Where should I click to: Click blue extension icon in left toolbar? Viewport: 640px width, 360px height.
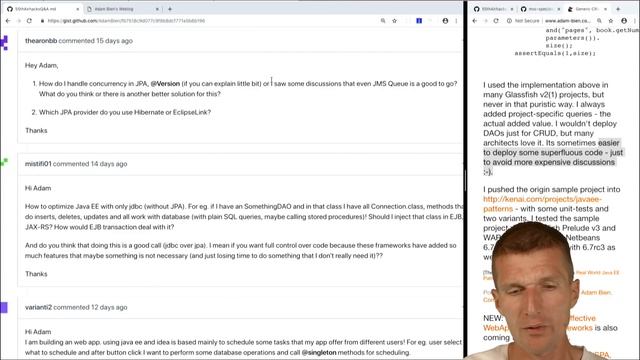(419, 21)
